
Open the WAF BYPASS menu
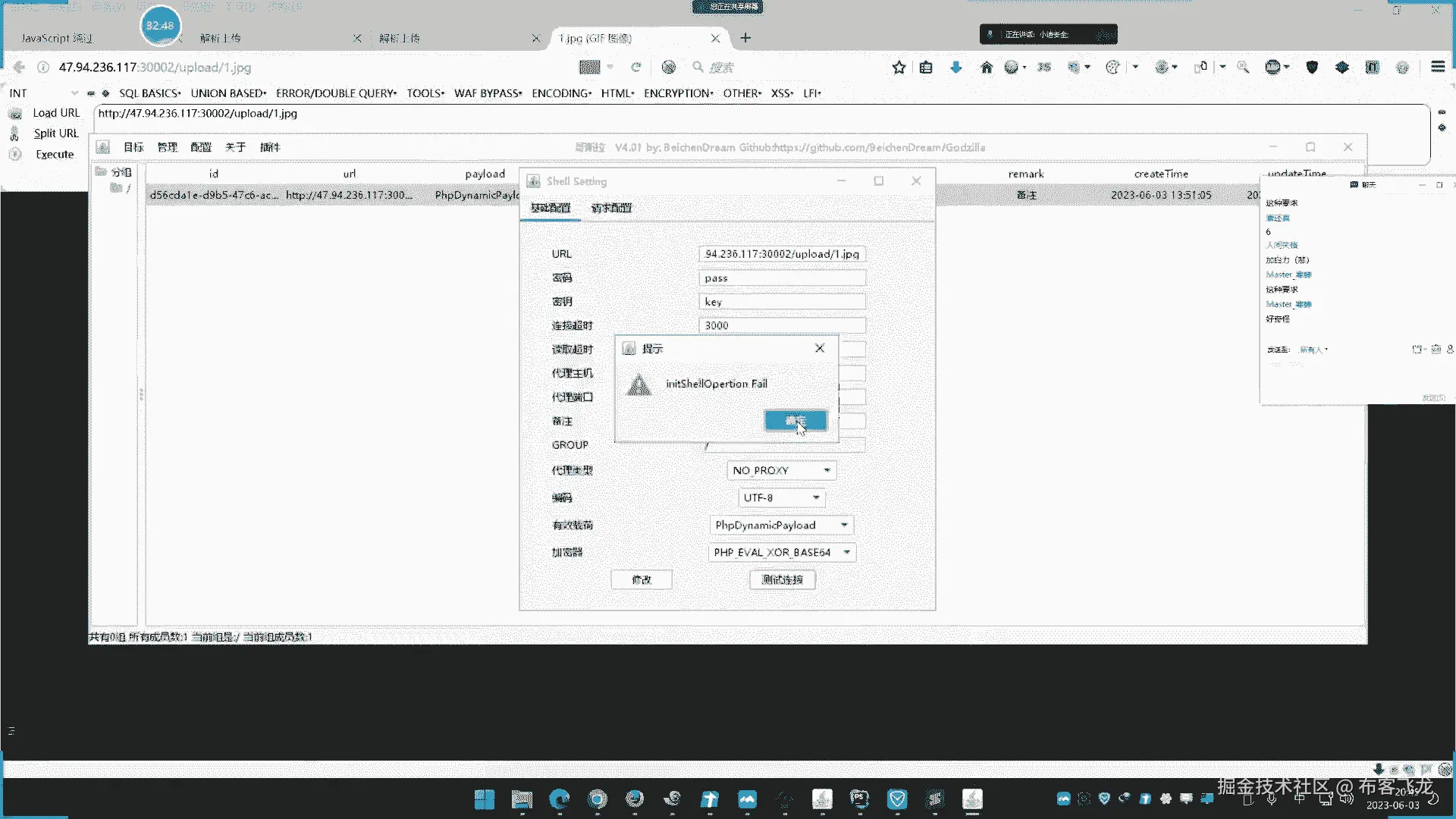(488, 93)
